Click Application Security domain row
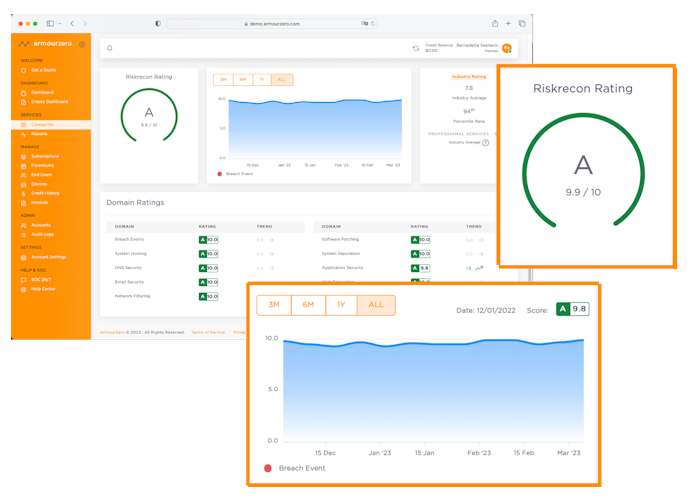 point(404,268)
